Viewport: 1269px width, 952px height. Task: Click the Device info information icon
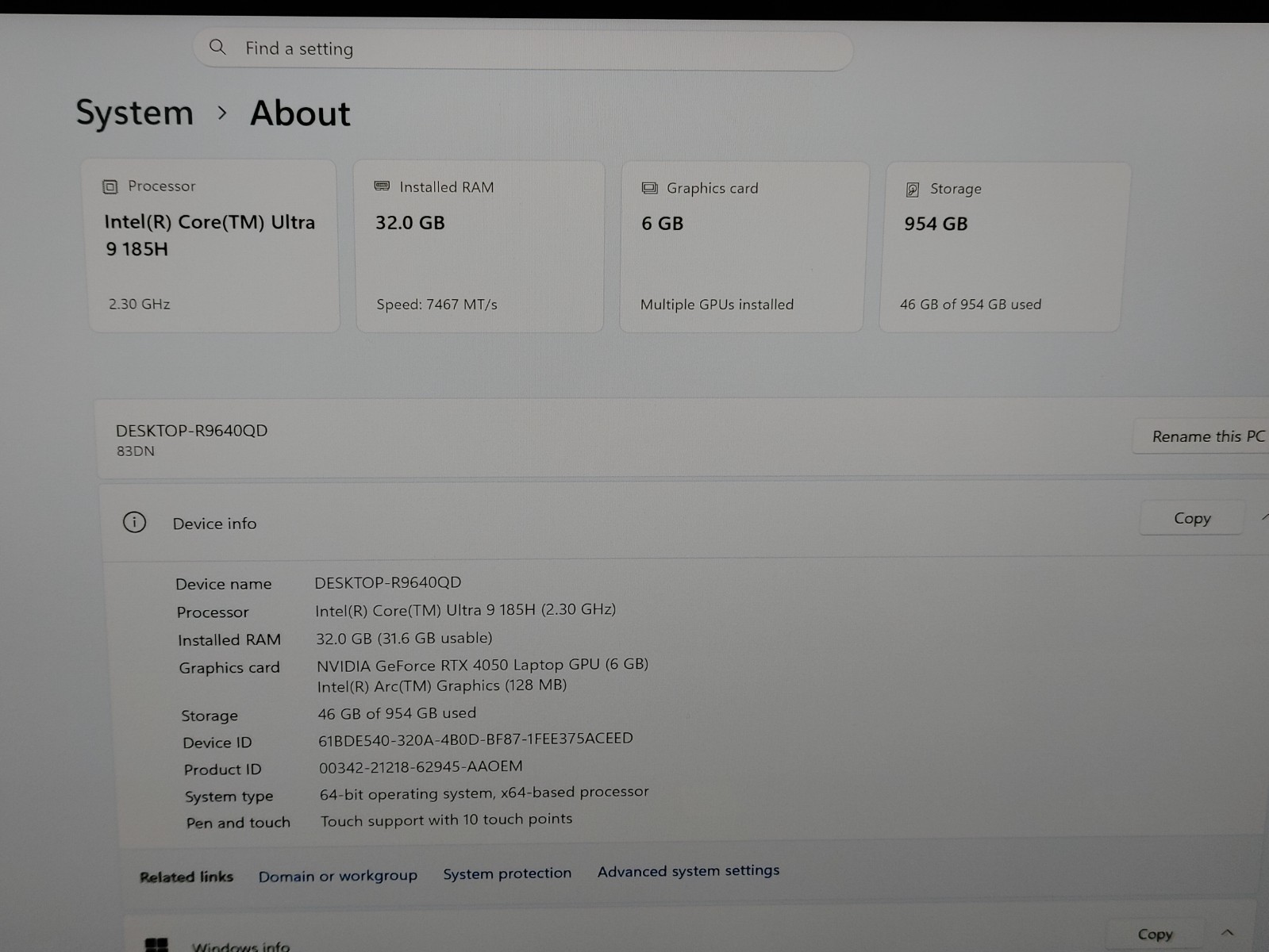(x=134, y=522)
